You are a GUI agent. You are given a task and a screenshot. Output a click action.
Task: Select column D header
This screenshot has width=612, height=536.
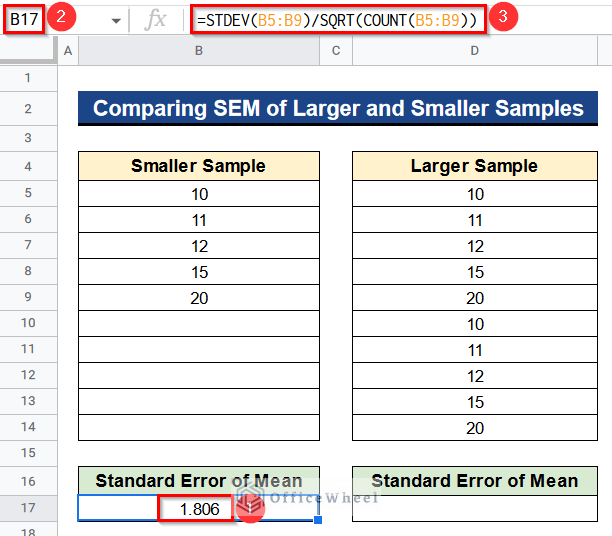(475, 51)
